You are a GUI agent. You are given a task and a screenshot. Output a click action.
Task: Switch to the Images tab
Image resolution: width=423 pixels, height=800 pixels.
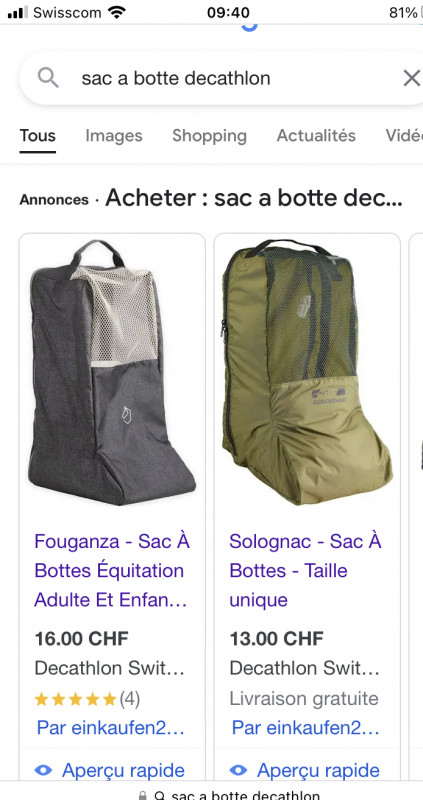coord(114,136)
